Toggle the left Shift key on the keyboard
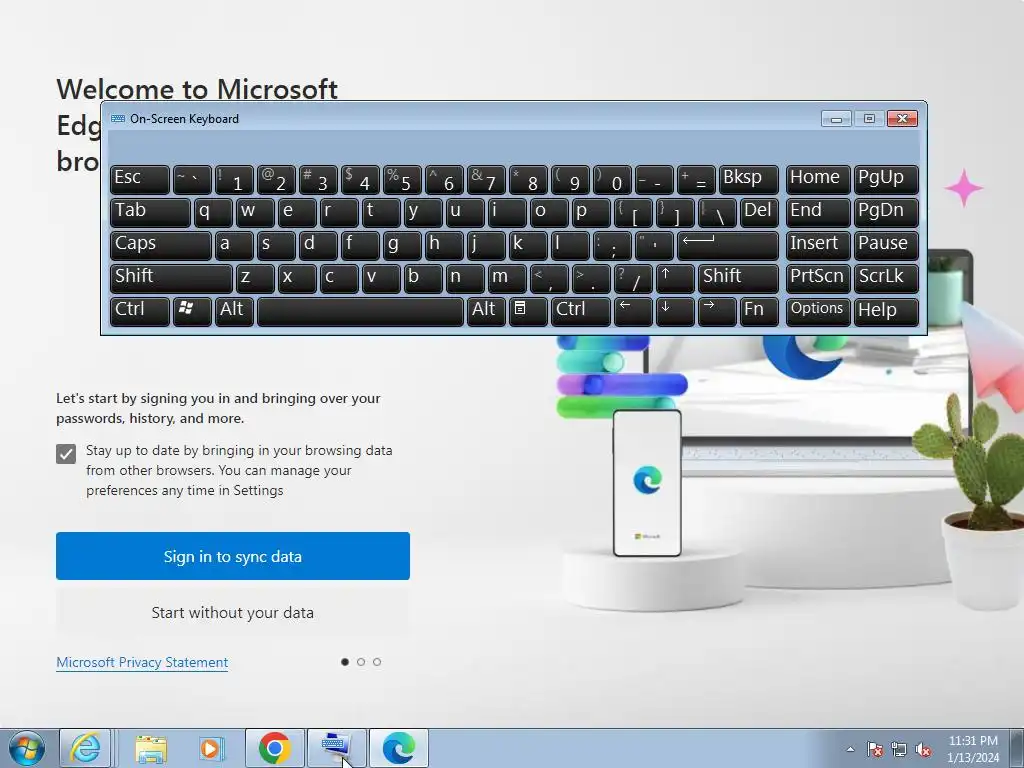 171,278
